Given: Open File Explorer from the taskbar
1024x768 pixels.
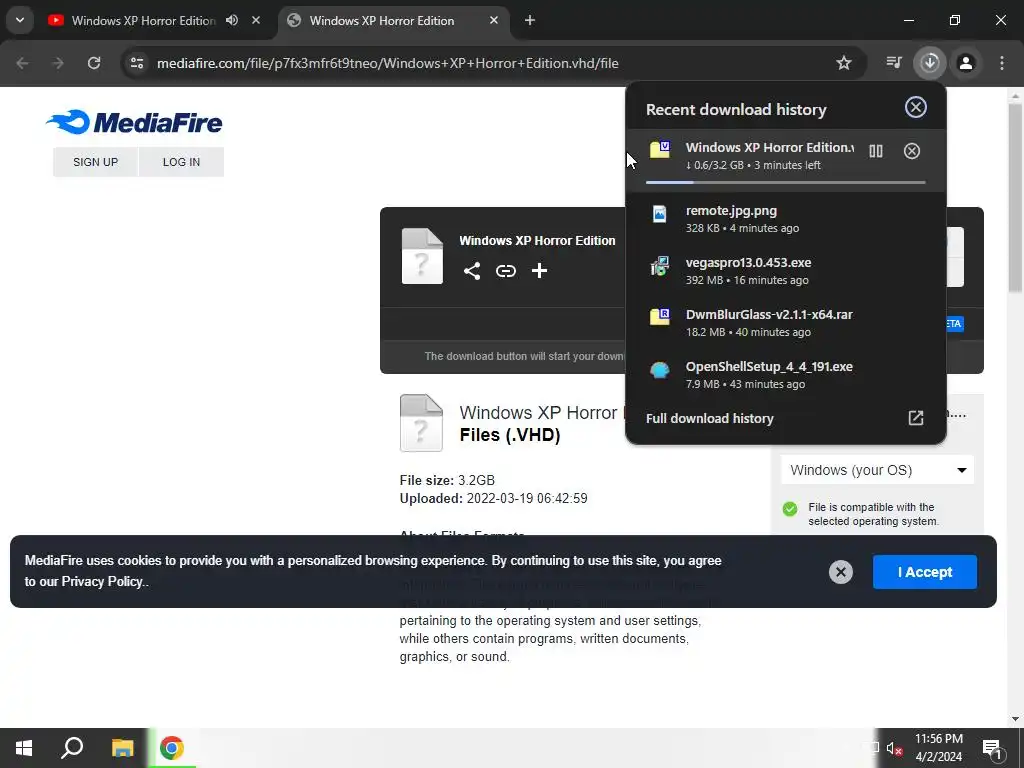Looking at the screenshot, I should pos(122,748).
